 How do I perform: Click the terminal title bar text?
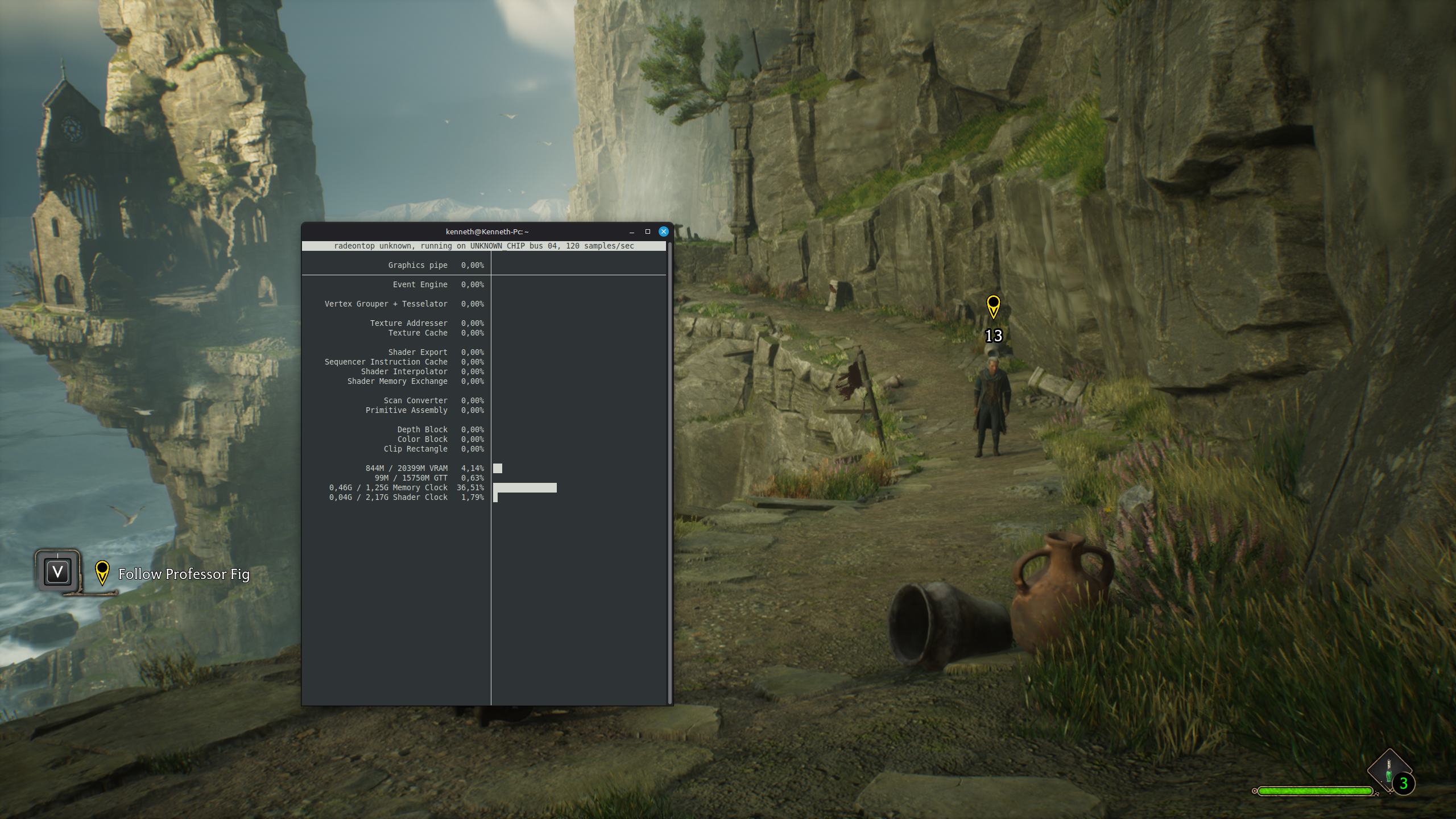(487, 231)
